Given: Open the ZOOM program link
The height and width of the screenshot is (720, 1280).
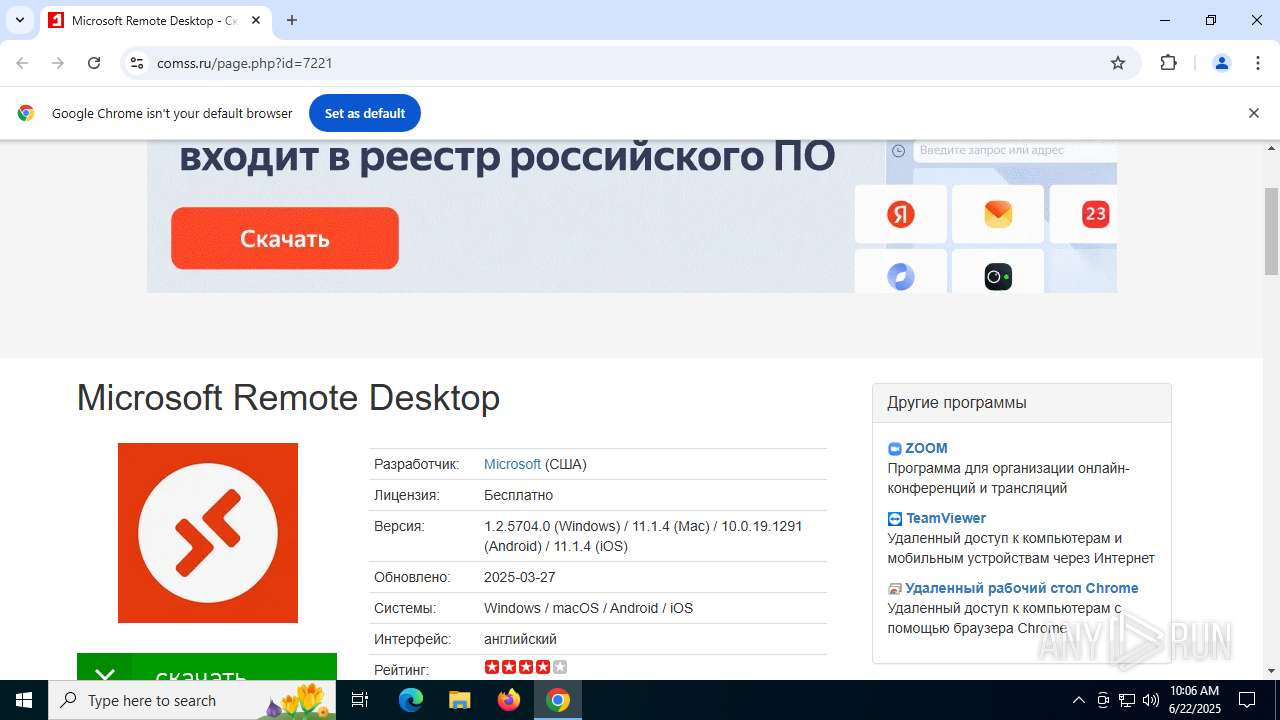Looking at the screenshot, I should point(926,448).
